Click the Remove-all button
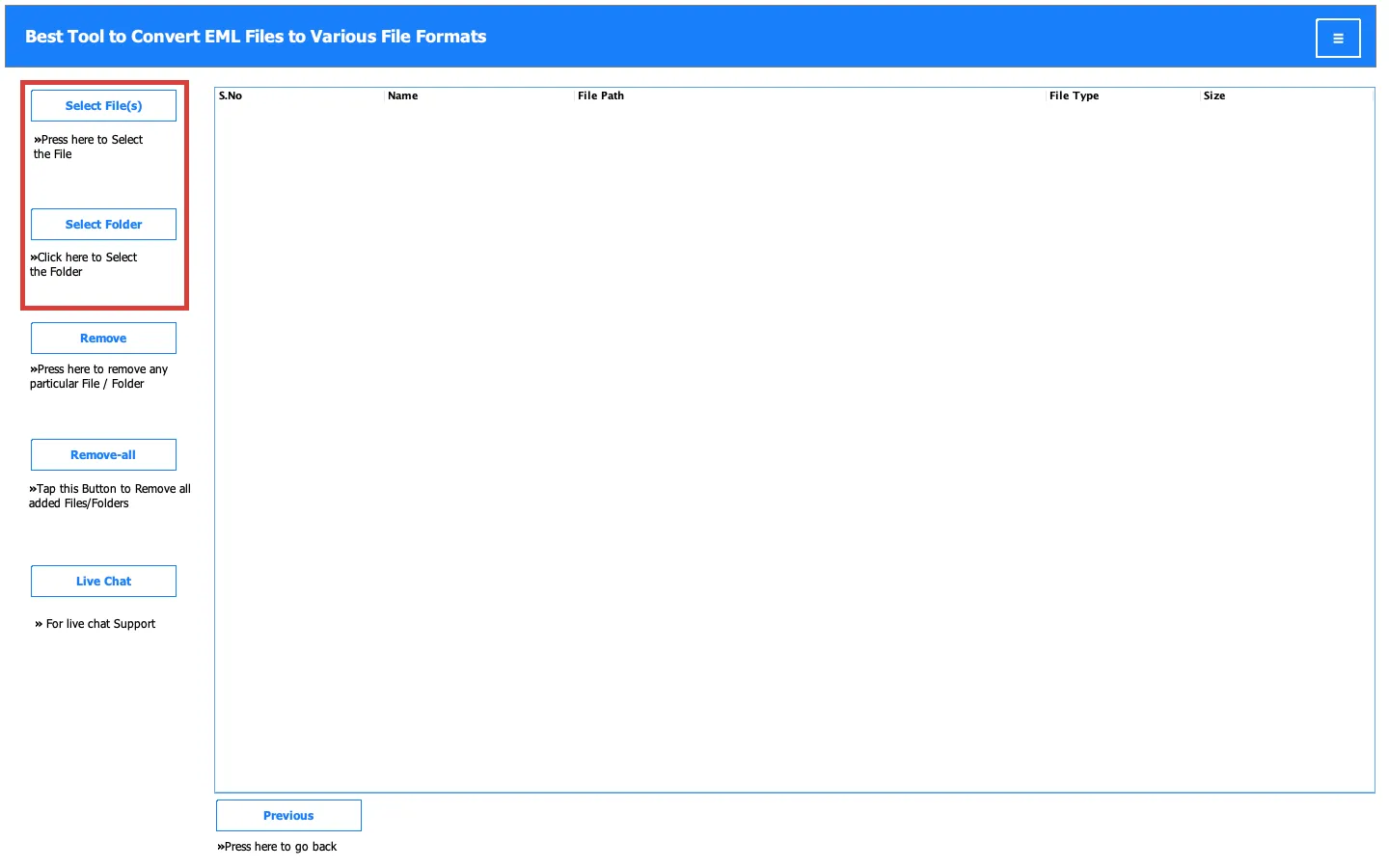 coord(103,454)
